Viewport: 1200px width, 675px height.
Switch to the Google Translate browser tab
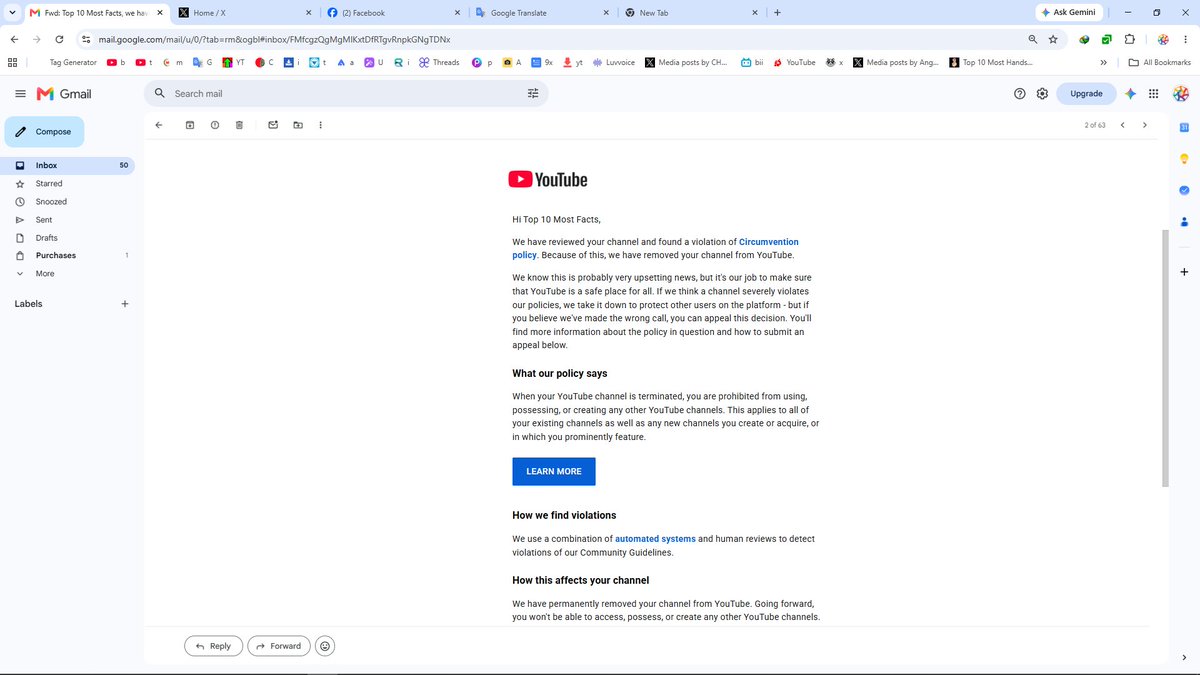click(x=540, y=13)
